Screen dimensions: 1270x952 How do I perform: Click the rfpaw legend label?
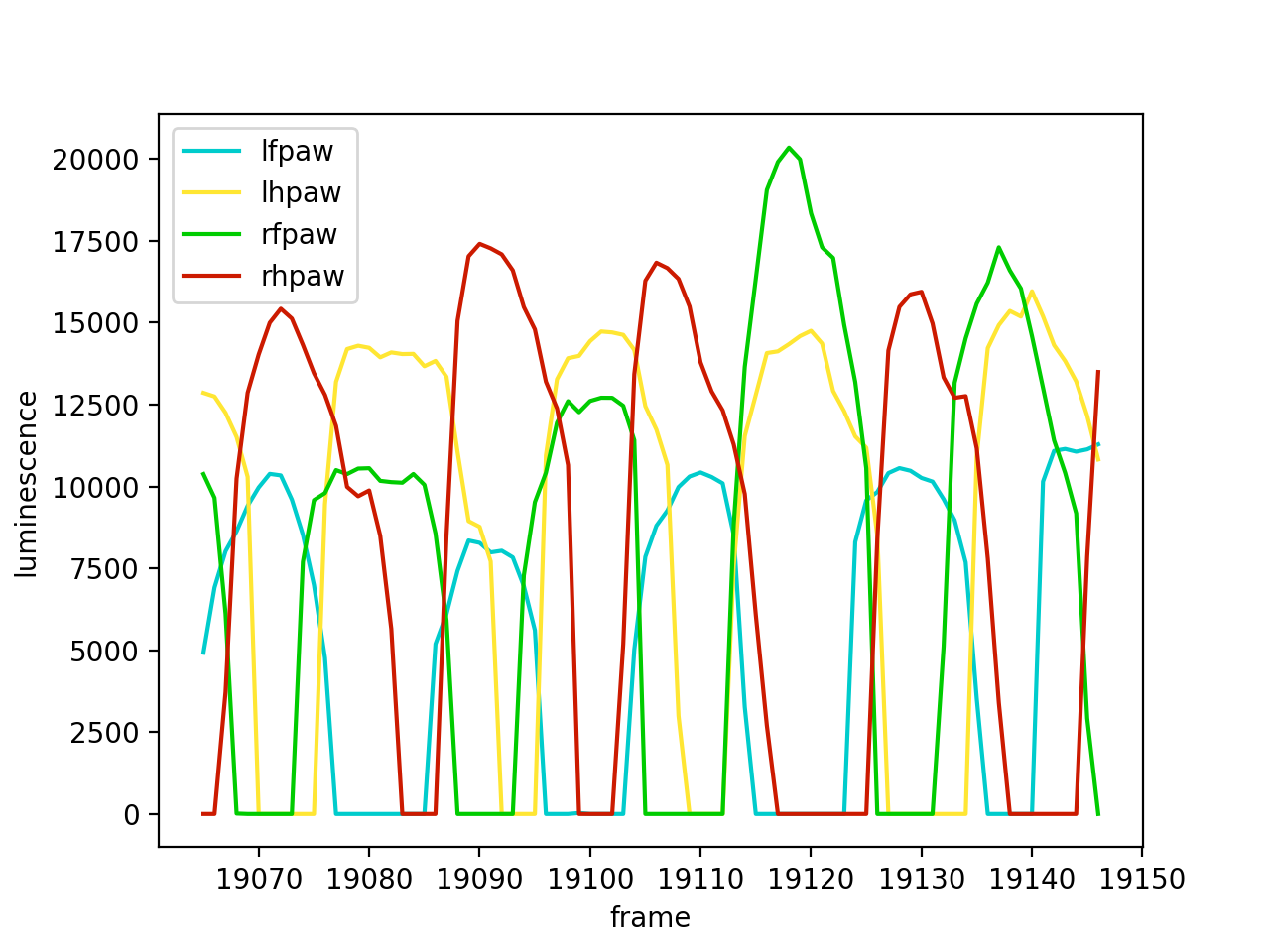click(x=299, y=234)
